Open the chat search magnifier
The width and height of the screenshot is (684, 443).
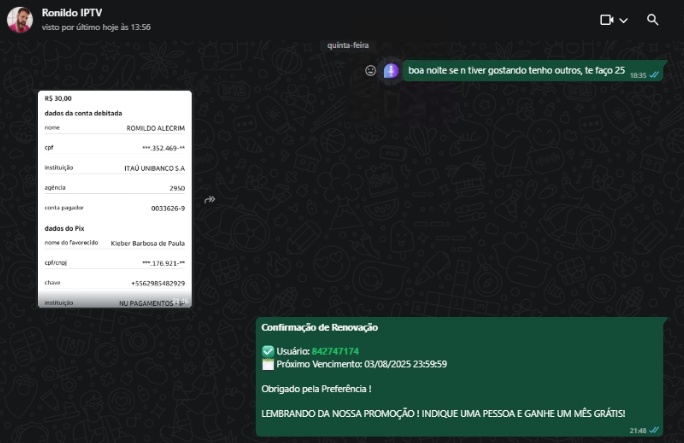(653, 20)
